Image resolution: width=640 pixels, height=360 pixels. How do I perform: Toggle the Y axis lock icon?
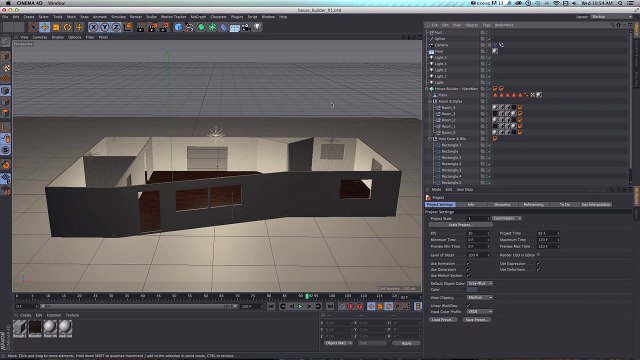tap(105, 27)
